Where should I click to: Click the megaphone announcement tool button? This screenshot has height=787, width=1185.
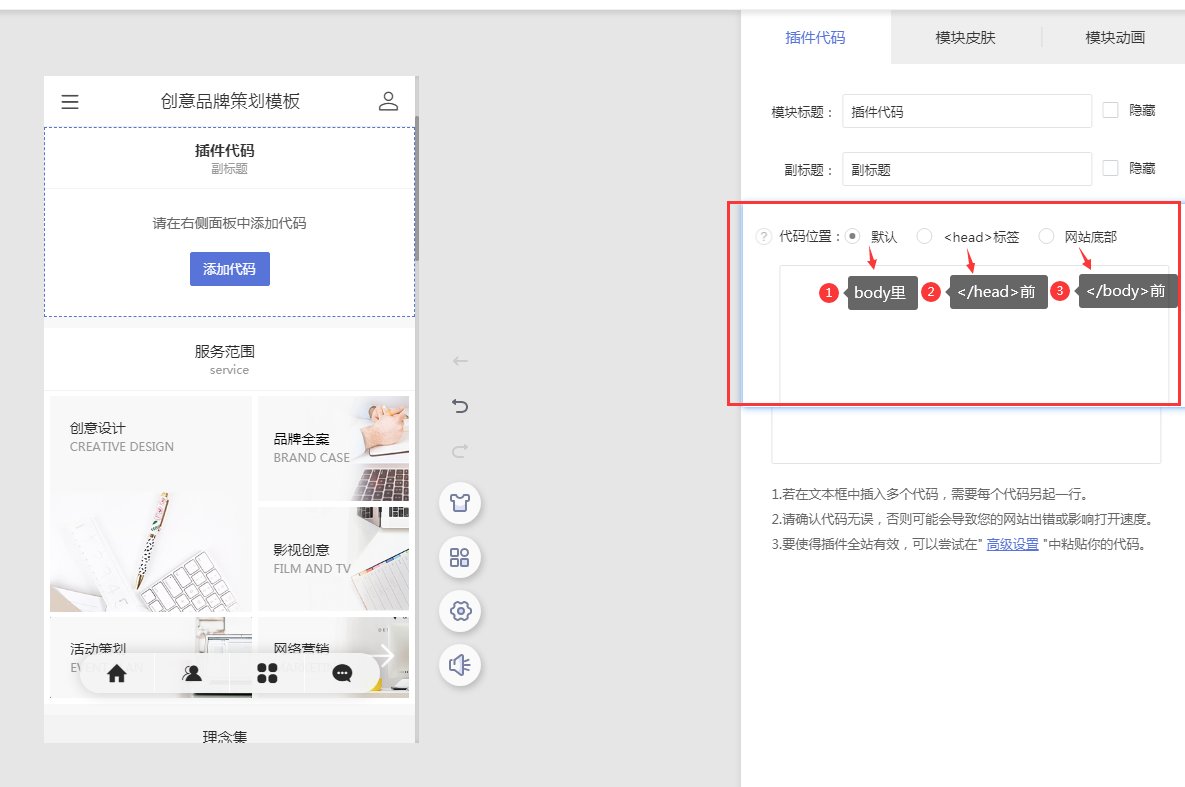460,665
